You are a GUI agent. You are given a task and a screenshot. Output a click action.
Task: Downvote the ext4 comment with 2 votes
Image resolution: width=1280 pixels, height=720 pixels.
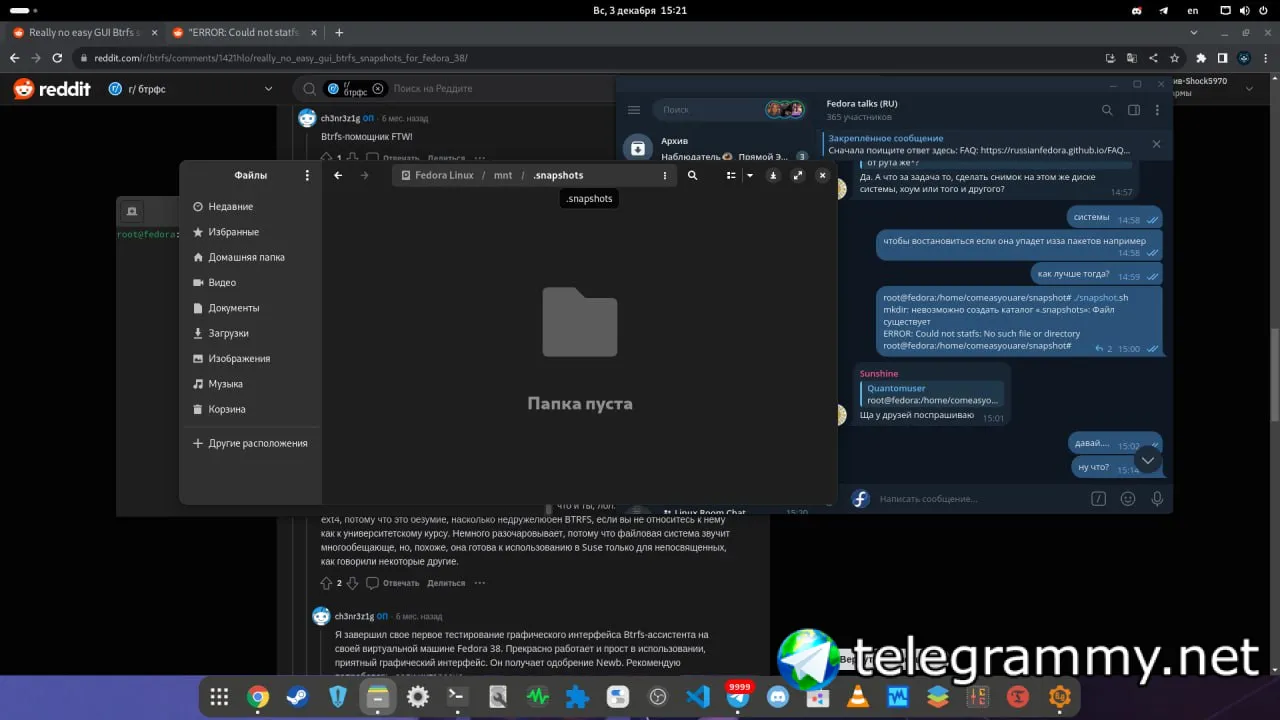pyautogui.click(x=352, y=583)
